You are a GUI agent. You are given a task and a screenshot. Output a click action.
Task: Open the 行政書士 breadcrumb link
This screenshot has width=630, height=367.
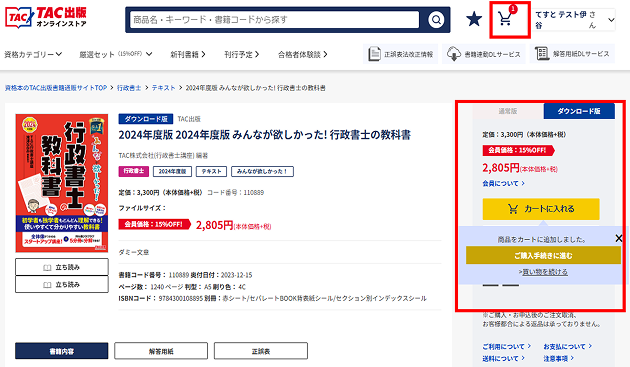pos(129,88)
